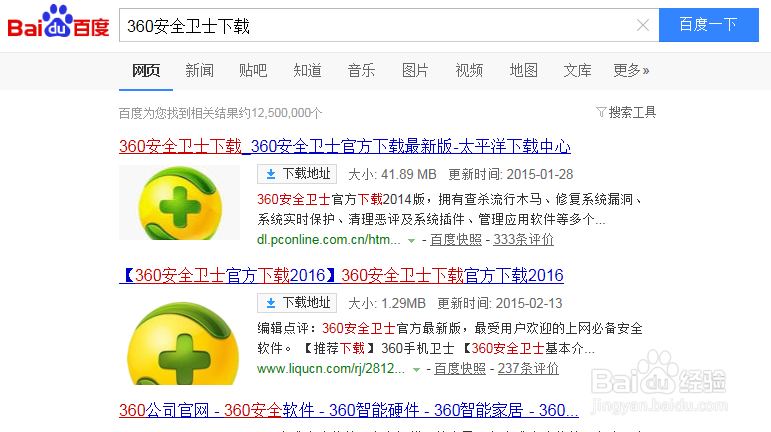
Task: Click the download arrow icon in the pconline result
Action: [x=270, y=174]
